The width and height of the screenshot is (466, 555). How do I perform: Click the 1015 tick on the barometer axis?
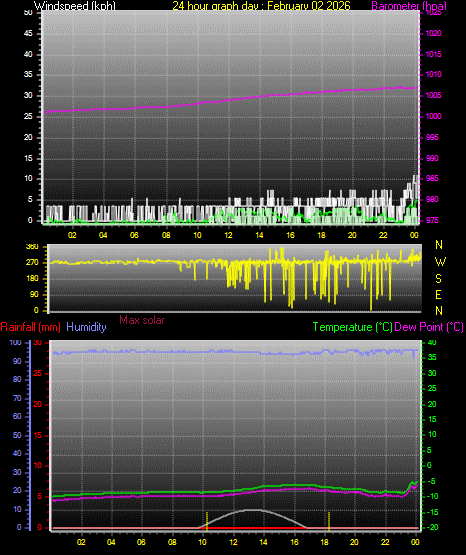coord(433,54)
